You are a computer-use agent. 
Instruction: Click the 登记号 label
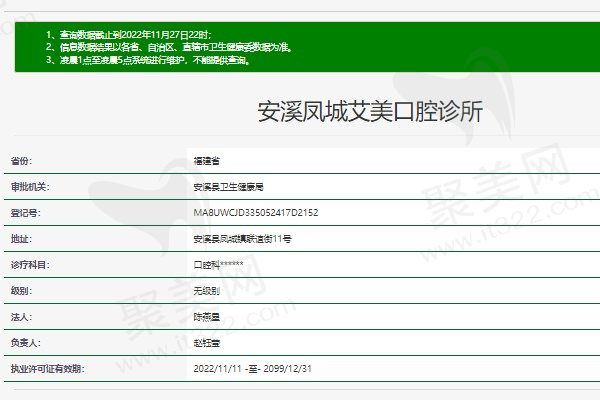tap(26, 213)
